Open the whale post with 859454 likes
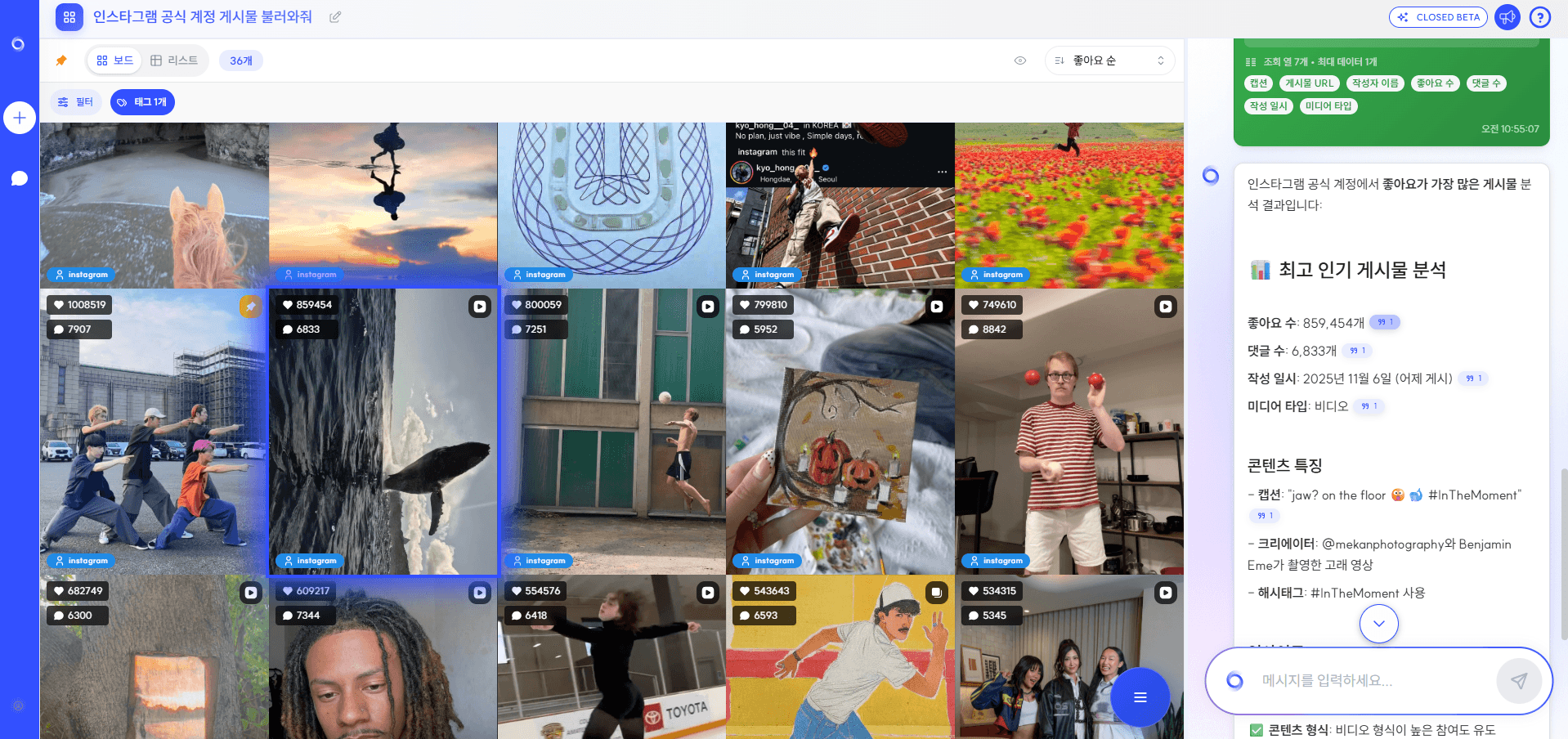The width and height of the screenshot is (1568, 739). (383, 432)
